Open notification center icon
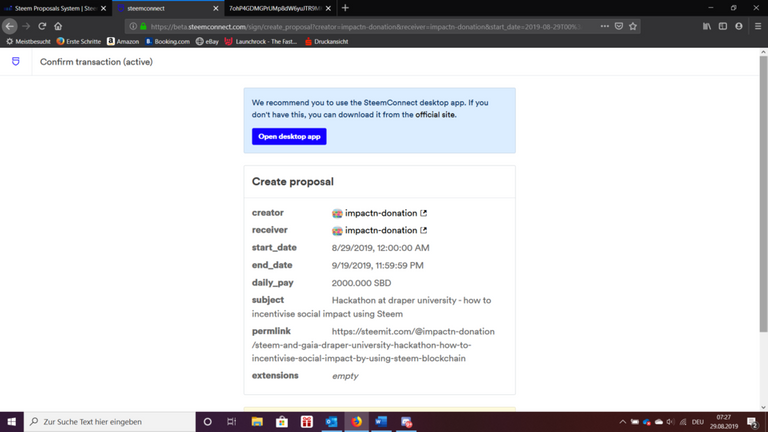Screen dimensions: 768x432 click(x=753, y=422)
